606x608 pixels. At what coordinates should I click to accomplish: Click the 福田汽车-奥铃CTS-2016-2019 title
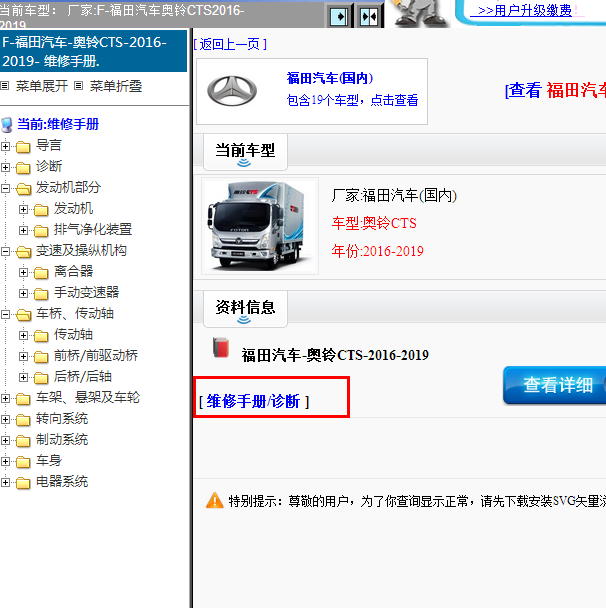[335, 355]
